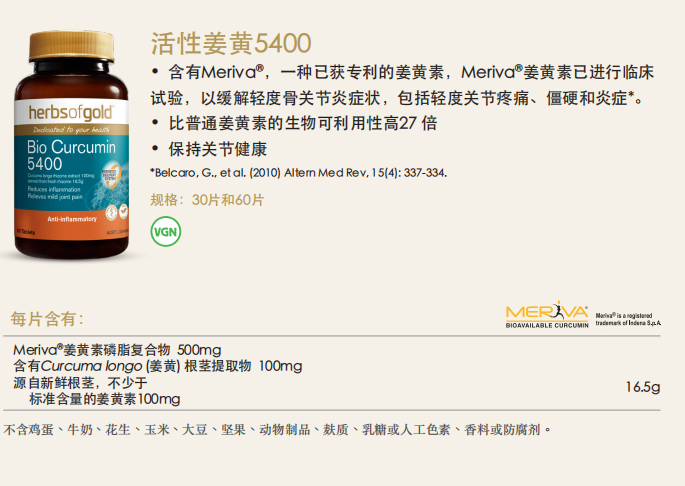
Task: Click the round certification seals on bottle label
Action: (118, 212)
